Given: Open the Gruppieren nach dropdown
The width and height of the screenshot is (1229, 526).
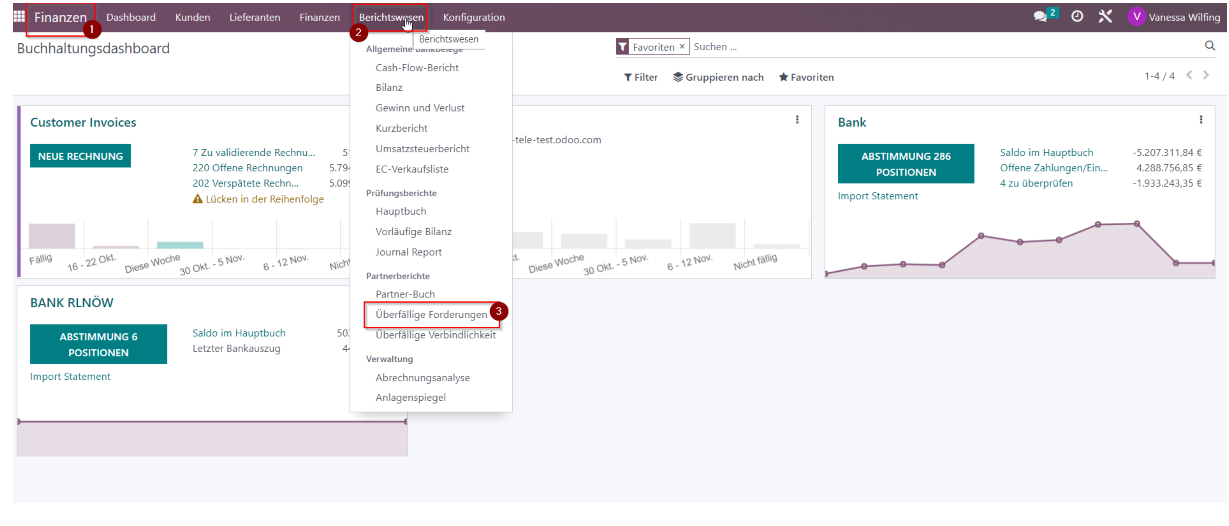Looking at the screenshot, I should 718,77.
